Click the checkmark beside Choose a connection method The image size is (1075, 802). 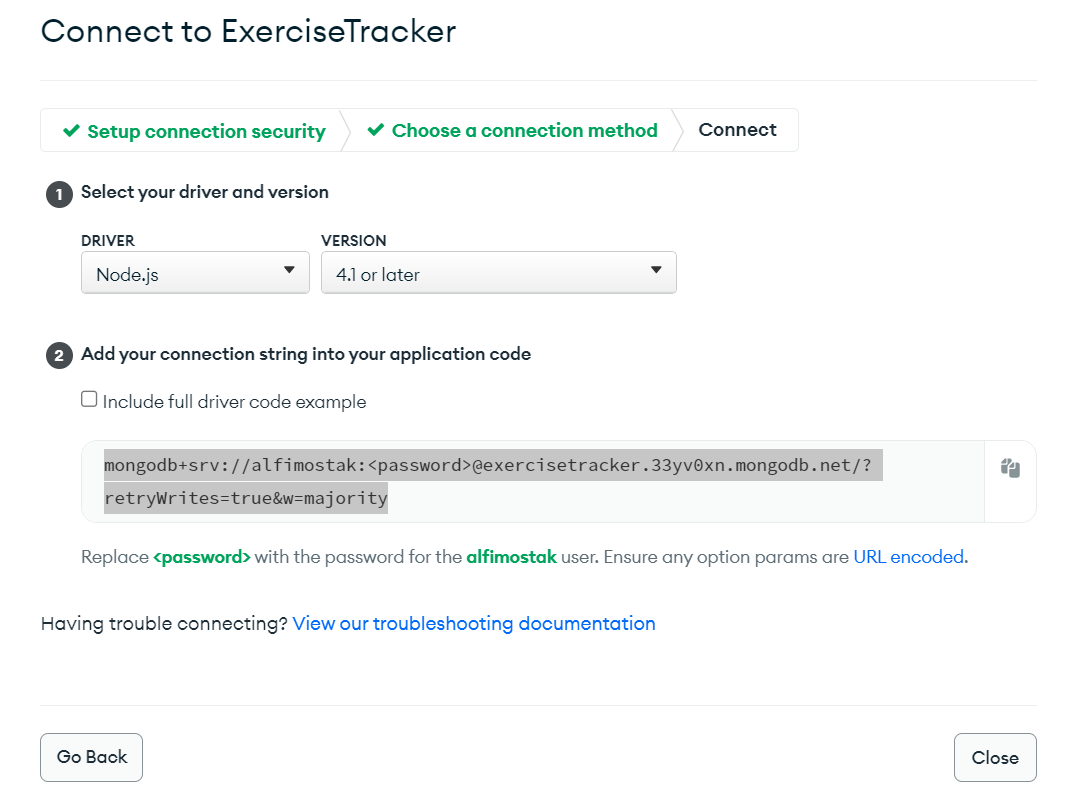tap(377, 130)
